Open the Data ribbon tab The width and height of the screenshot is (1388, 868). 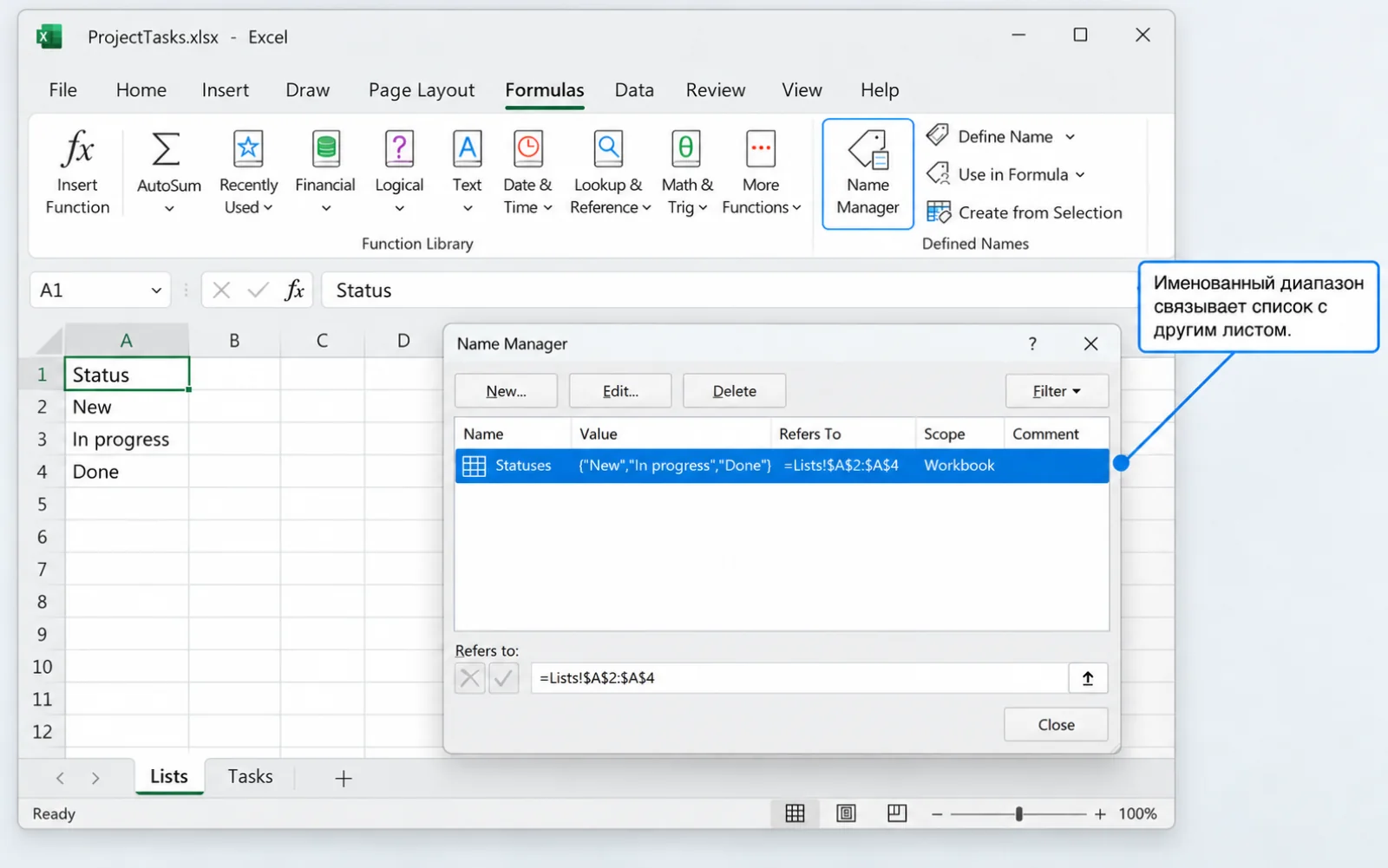tap(634, 90)
